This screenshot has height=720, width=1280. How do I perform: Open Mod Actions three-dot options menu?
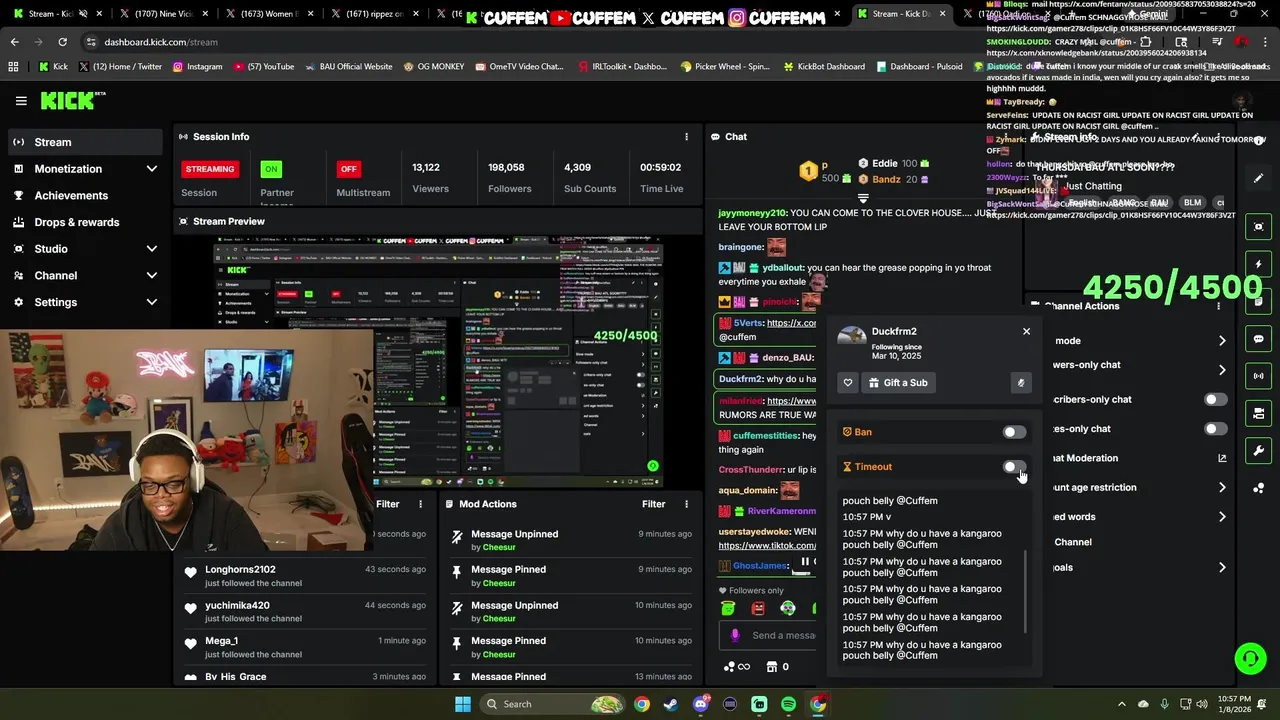click(x=686, y=504)
